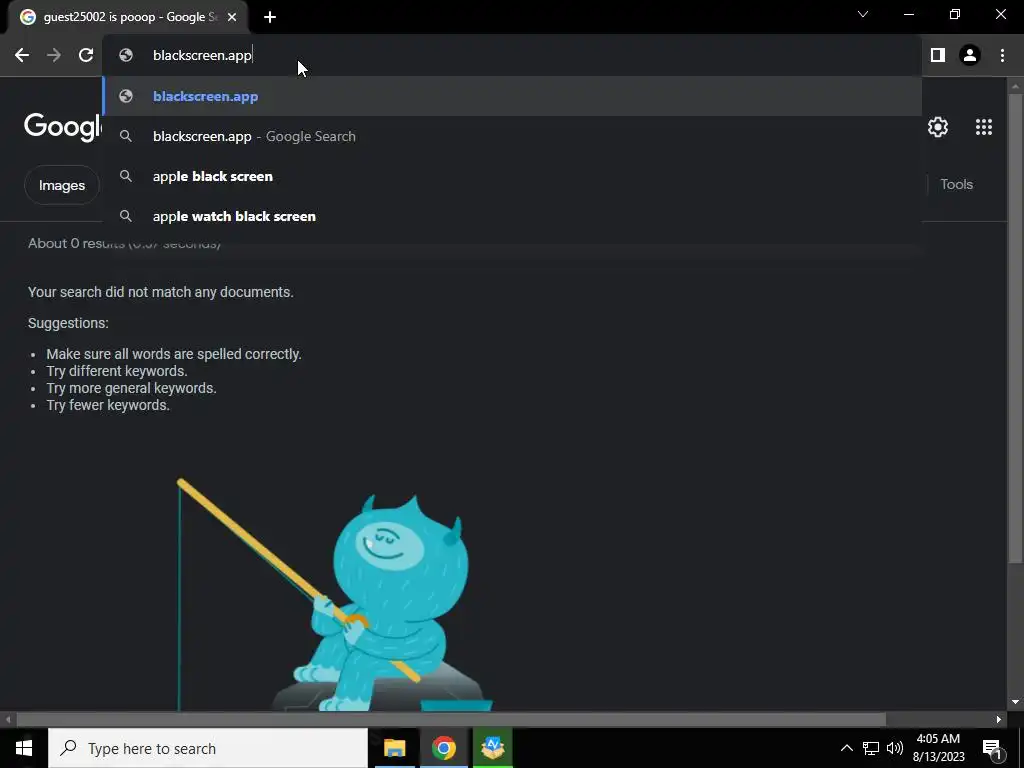
Task: Open Chrome three-dot menu
Action: click(x=1002, y=56)
